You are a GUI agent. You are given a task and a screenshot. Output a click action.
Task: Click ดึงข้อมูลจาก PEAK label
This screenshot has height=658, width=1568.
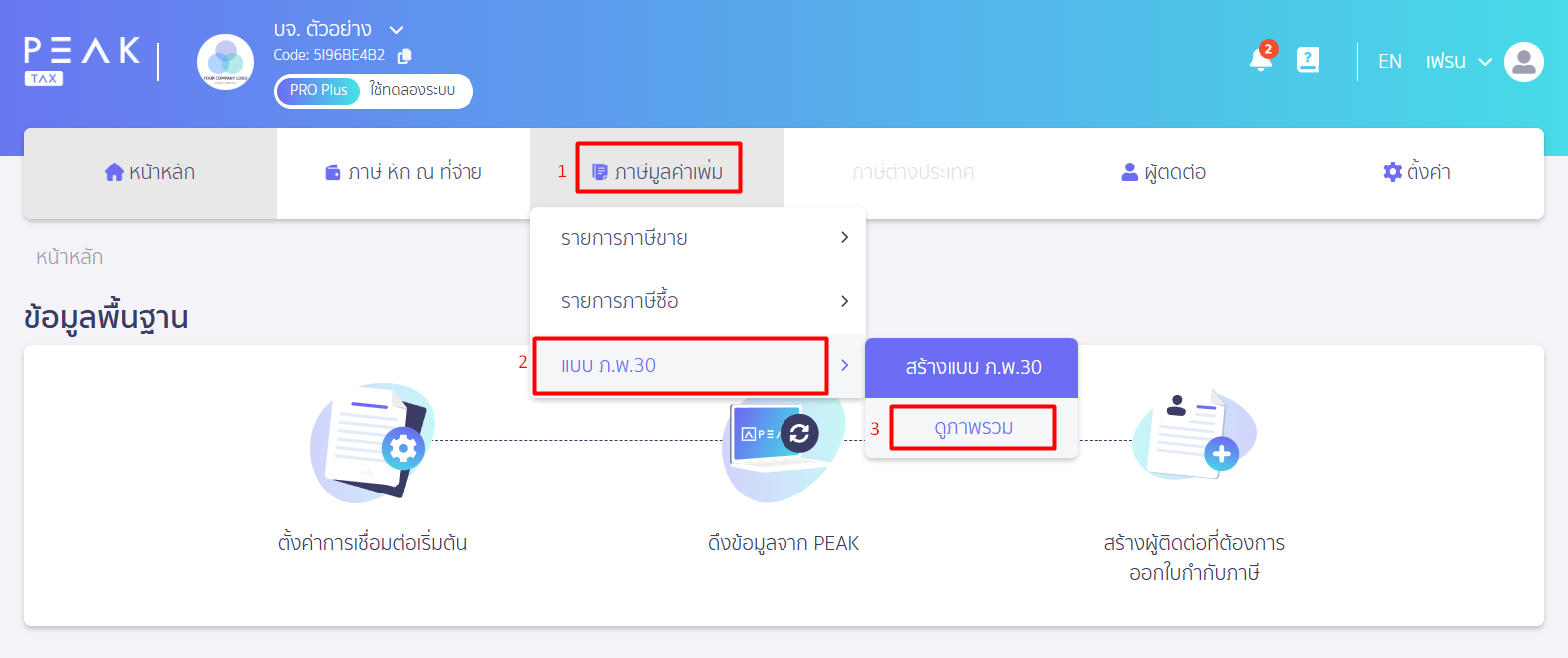pyautogui.click(x=784, y=544)
